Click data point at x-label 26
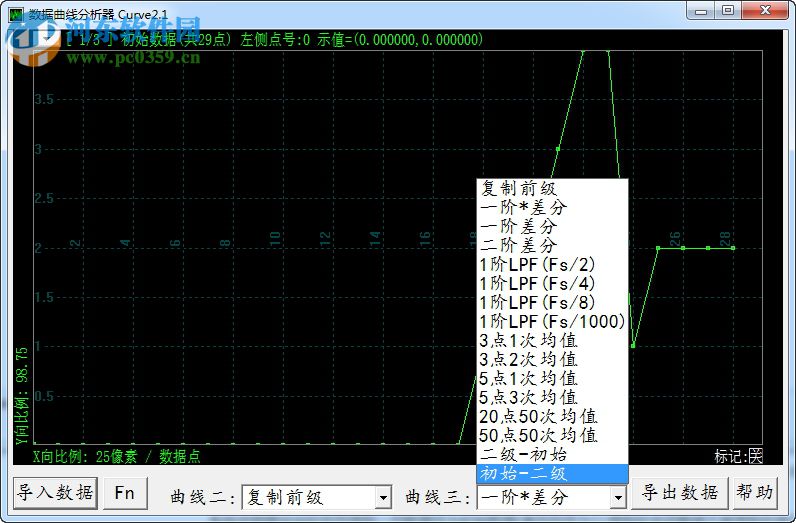Viewport: 796px width, 523px height. [683, 248]
